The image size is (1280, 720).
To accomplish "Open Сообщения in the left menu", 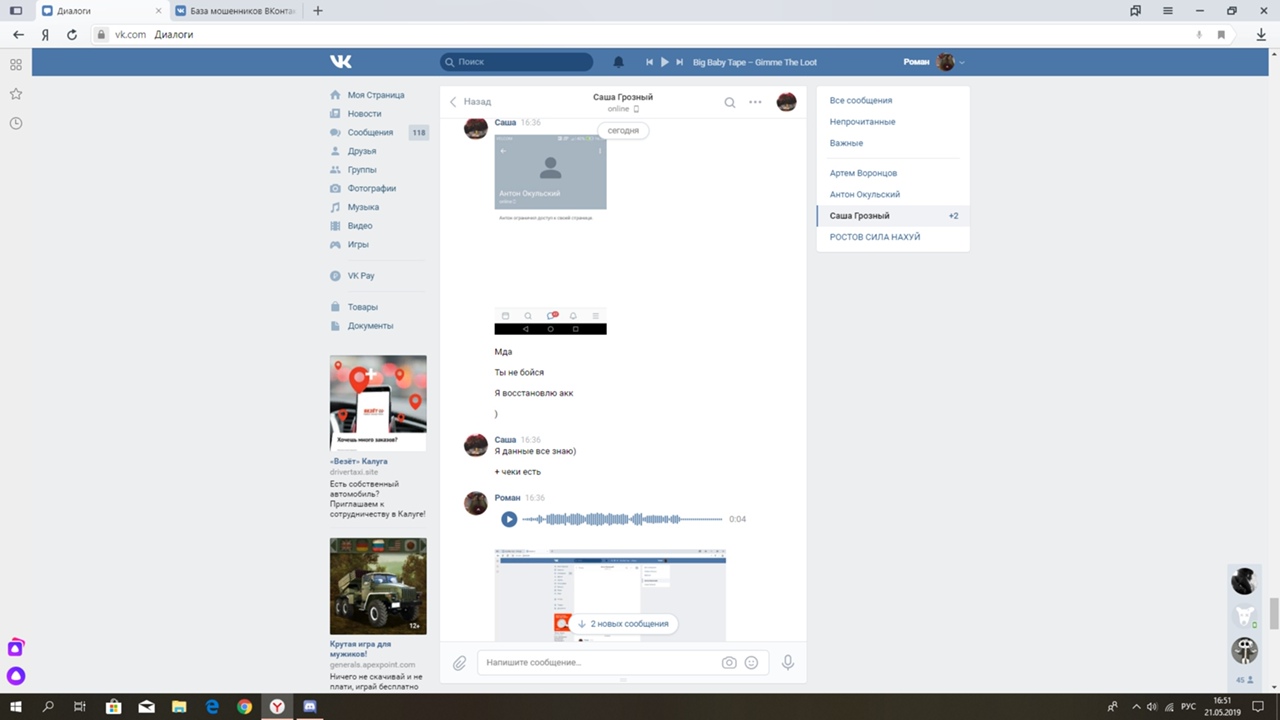I will pos(370,132).
